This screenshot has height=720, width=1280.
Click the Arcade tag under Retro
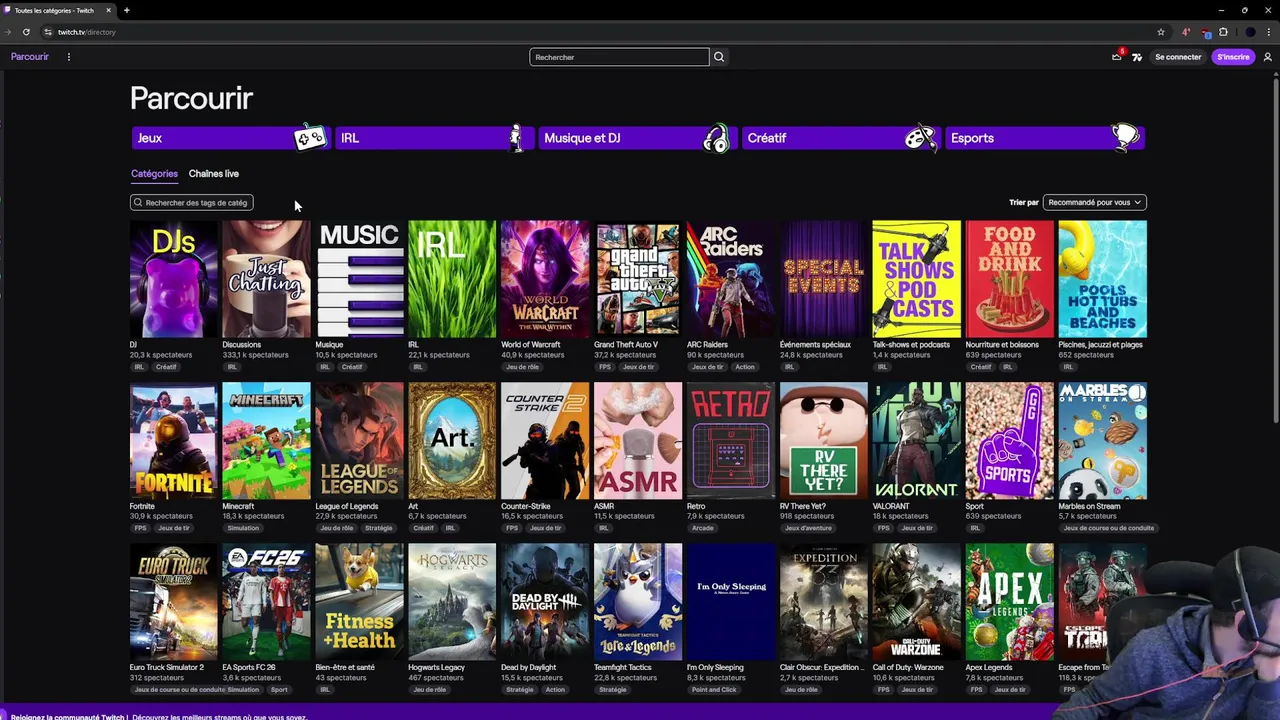703,528
